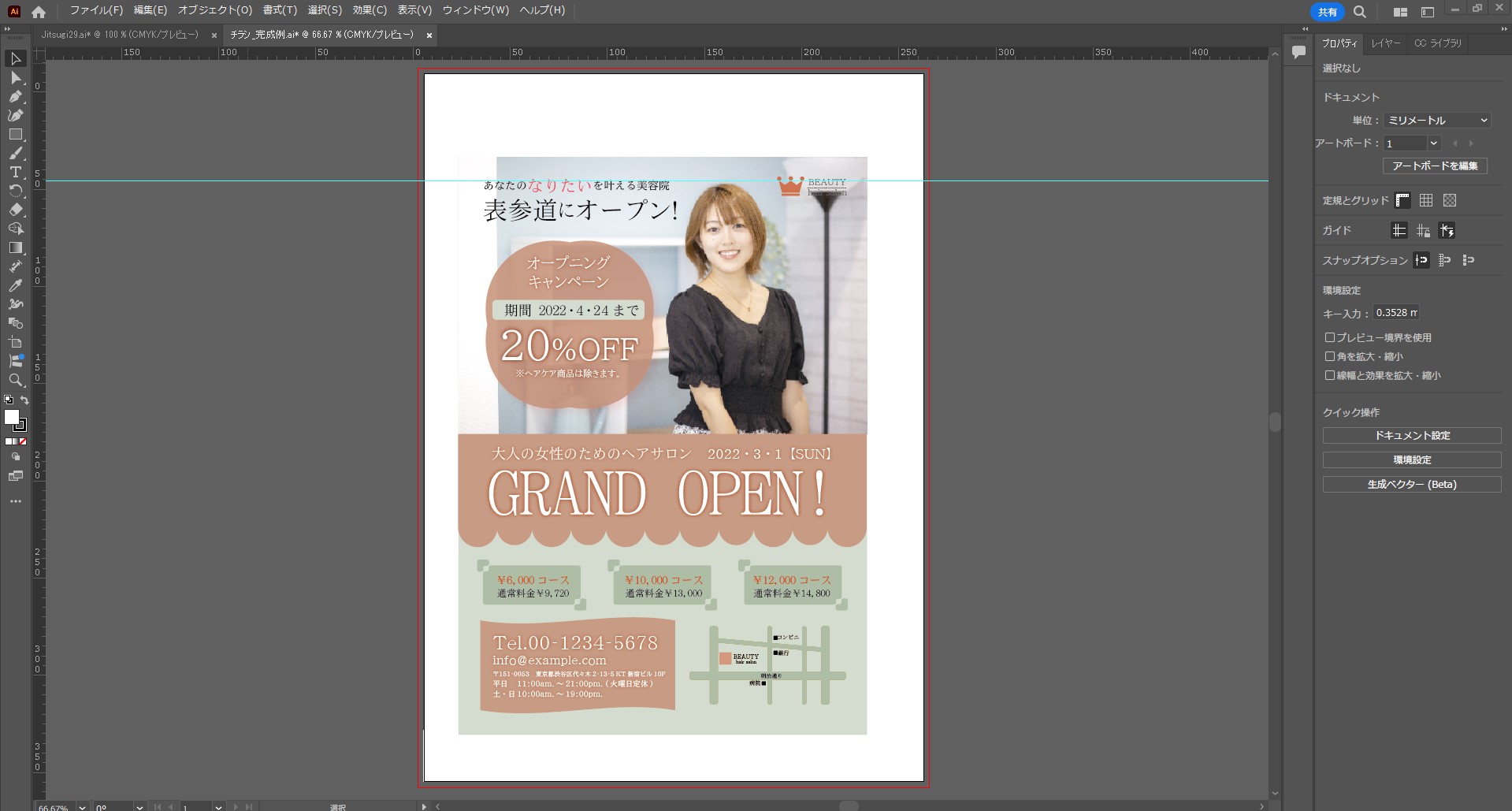Open the 単位 ミリメートル dropdown
The width and height of the screenshot is (1512, 811).
1437,120
